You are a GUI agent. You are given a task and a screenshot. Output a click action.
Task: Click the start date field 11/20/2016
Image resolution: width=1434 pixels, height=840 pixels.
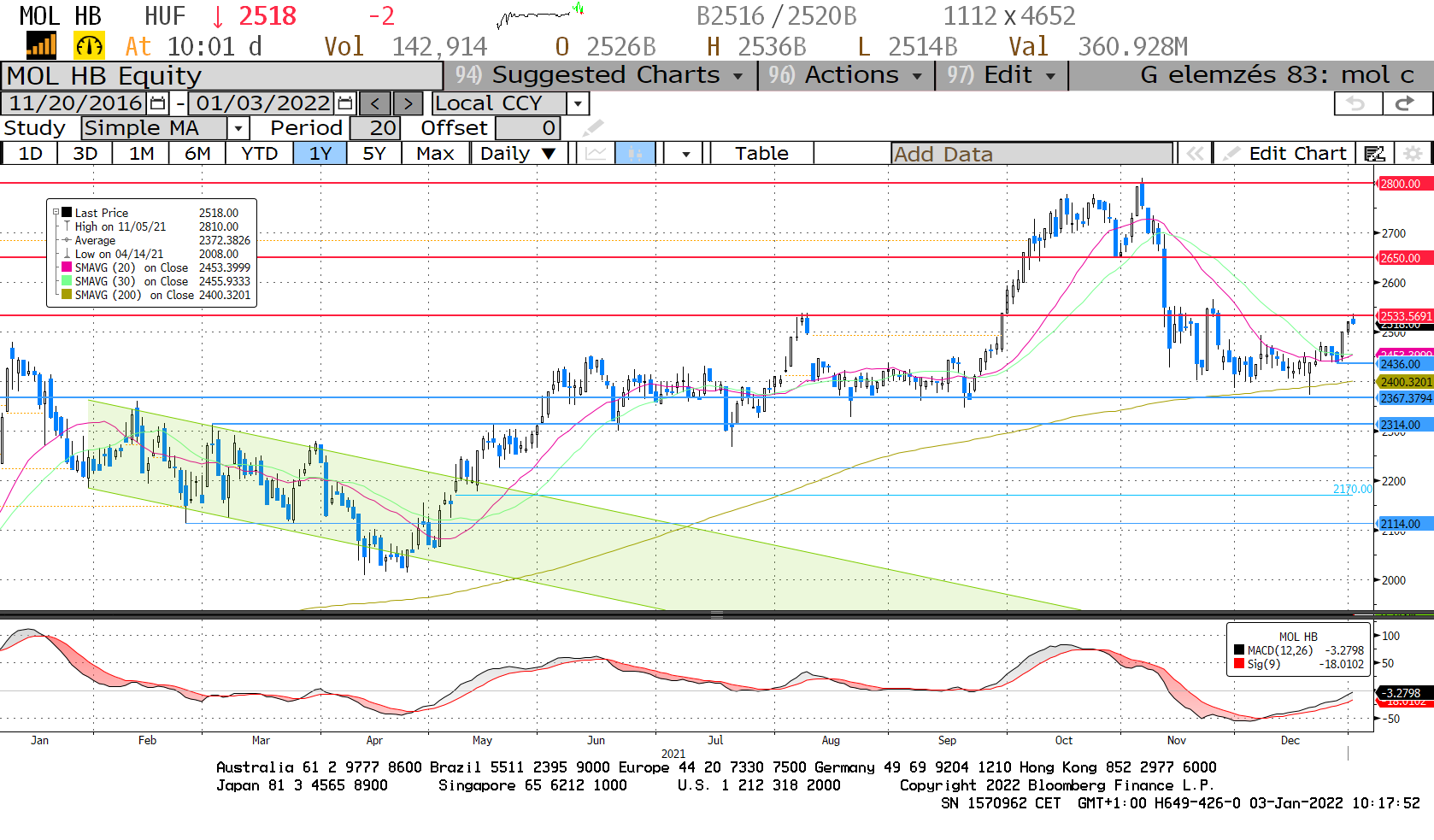[x=75, y=103]
